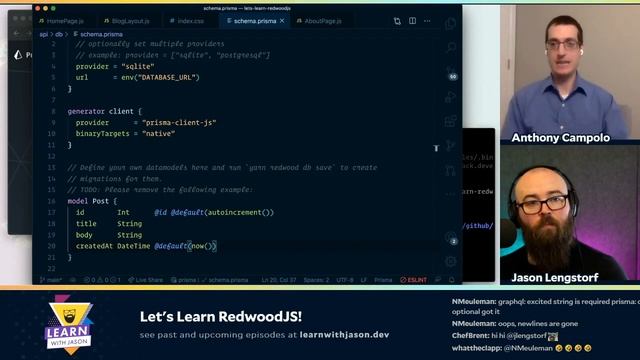
Task: Open the Manage gear in activity bar
Action: (x=451, y=261)
